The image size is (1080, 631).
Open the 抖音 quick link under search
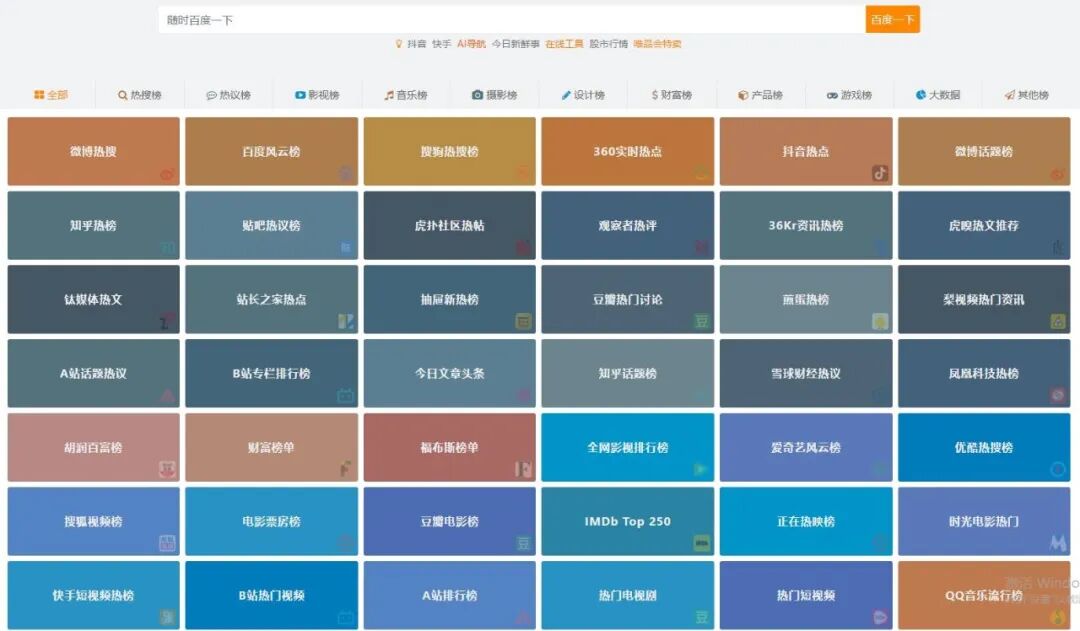pos(417,43)
